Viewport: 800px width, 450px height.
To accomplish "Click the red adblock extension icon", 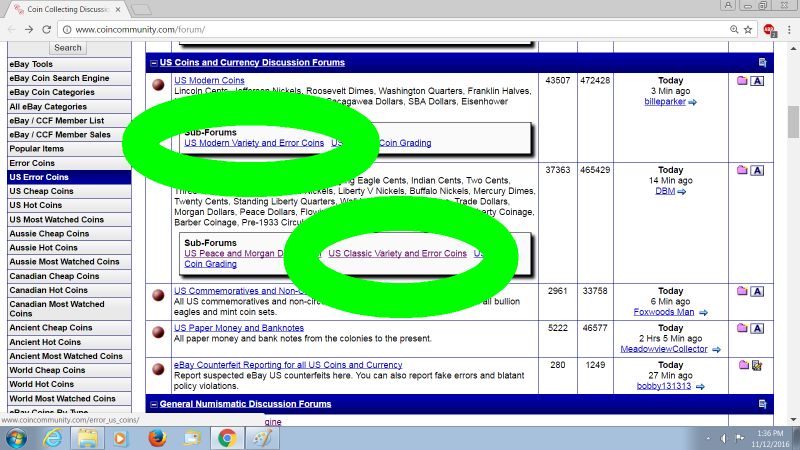I will tap(769, 30).
